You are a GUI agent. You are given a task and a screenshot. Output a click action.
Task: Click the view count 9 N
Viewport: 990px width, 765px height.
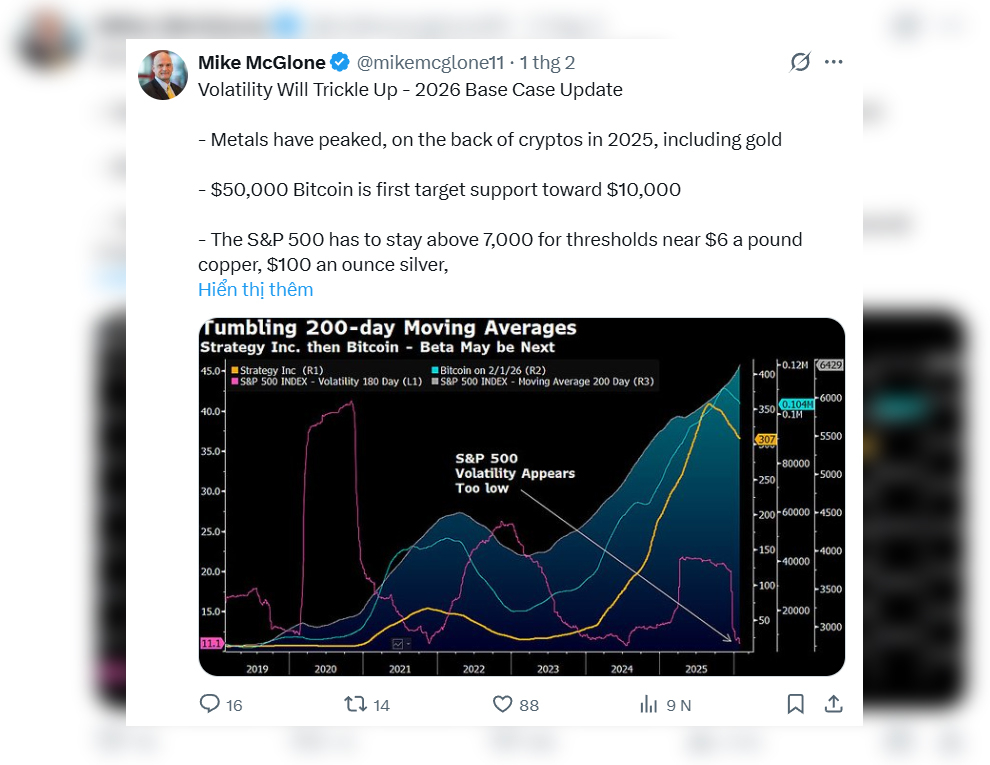tap(679, 705)
